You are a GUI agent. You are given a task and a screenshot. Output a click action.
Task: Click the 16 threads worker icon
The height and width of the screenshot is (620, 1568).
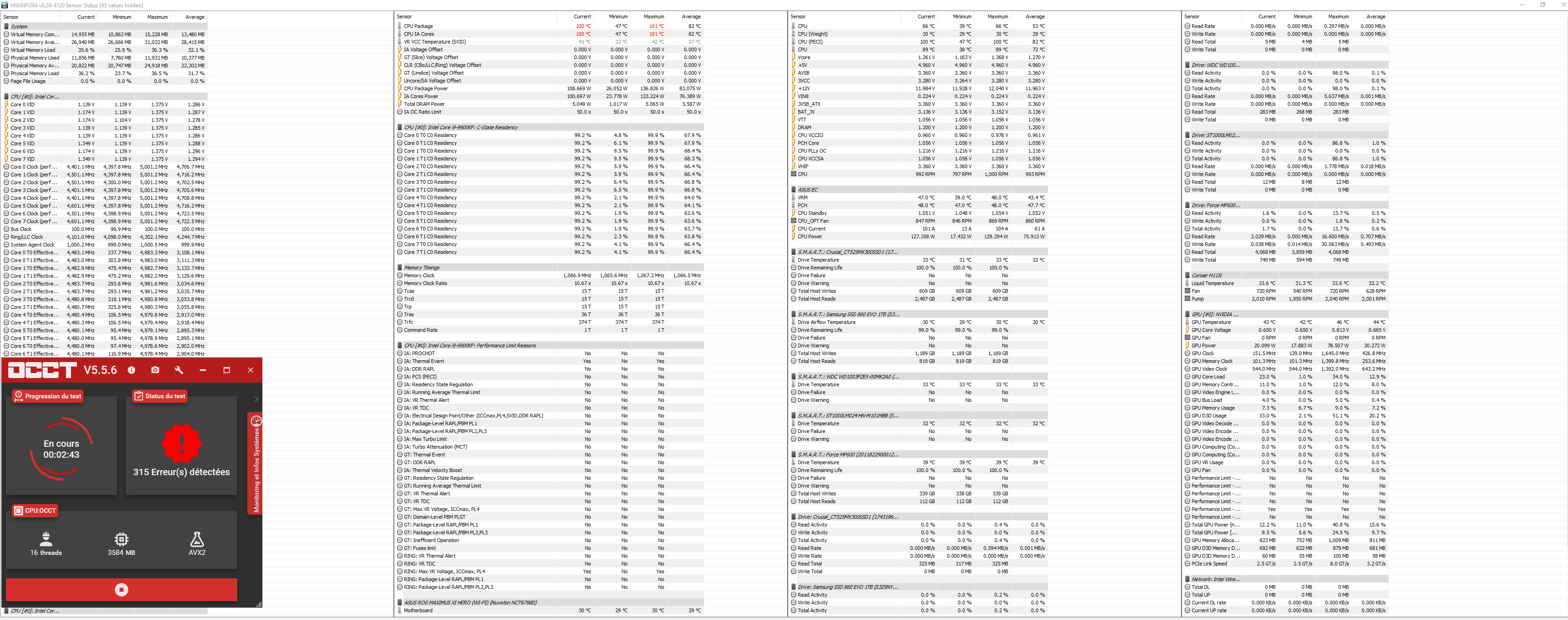pyautogui.click(x=46, y=539)
